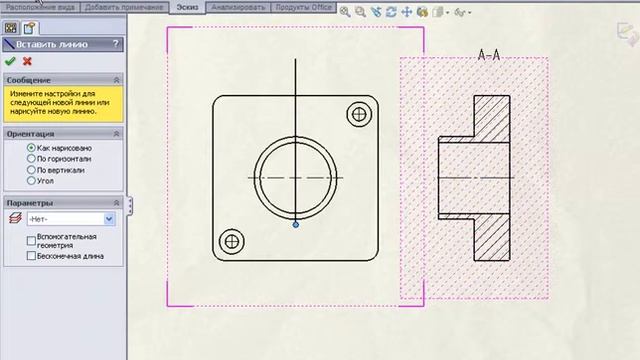Viewport: 640px width, 360px height.
Task: Click the line icon beside Вставить линию
Action: [x=9, y=44]
